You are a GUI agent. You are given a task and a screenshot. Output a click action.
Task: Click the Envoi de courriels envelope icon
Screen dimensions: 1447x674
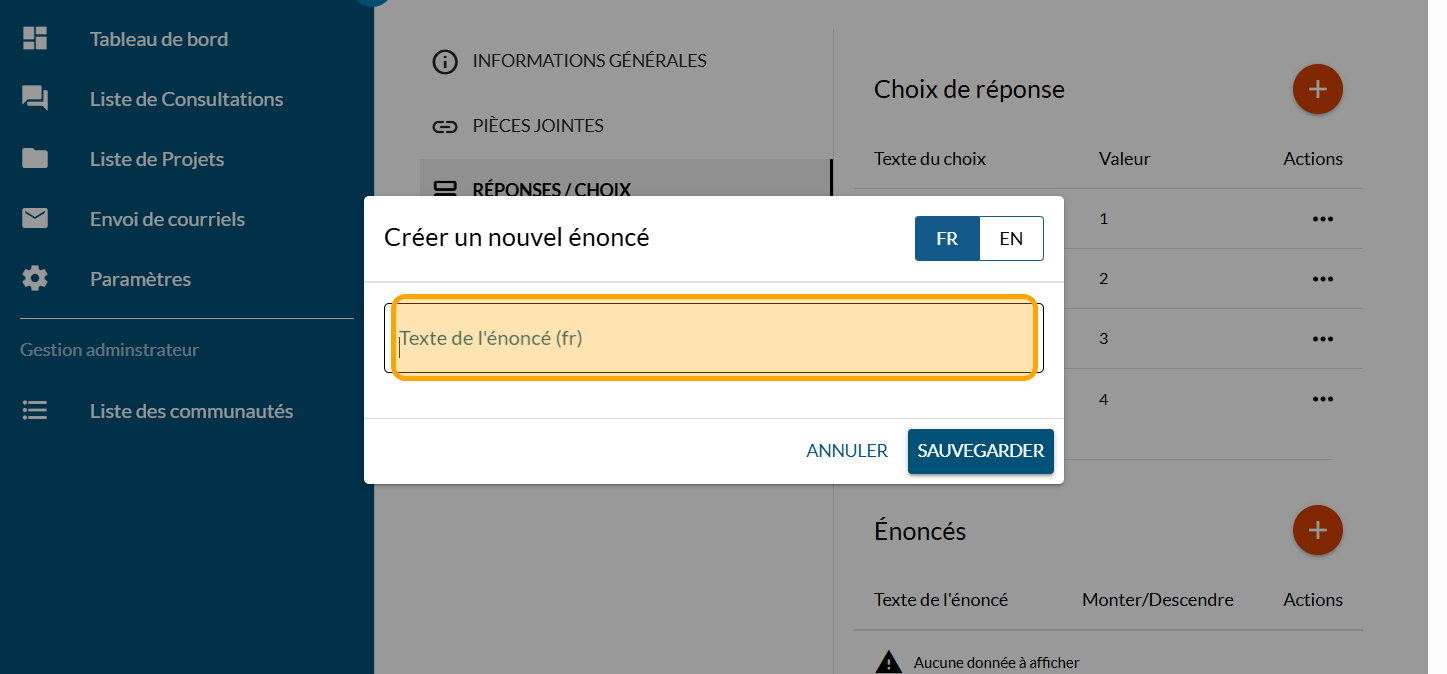[35, 218]
